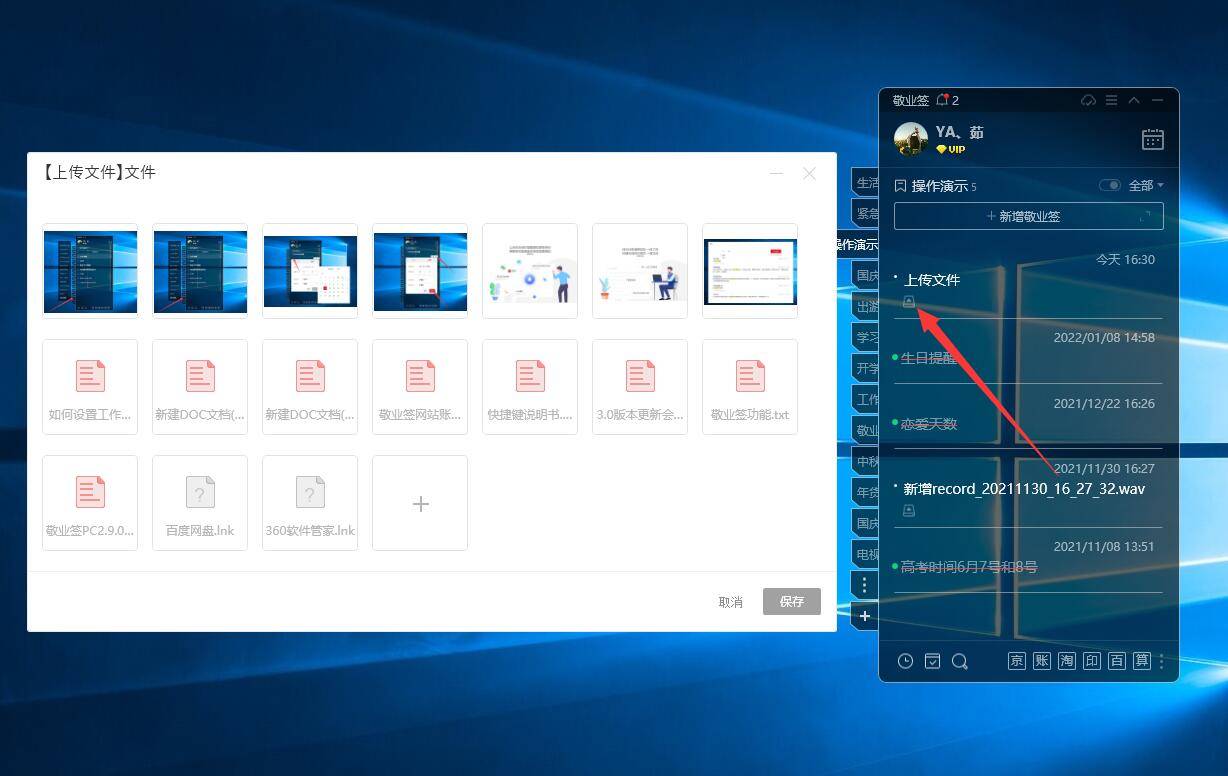Open the 高考时间6月7号和8号 note

click(969, 567)
